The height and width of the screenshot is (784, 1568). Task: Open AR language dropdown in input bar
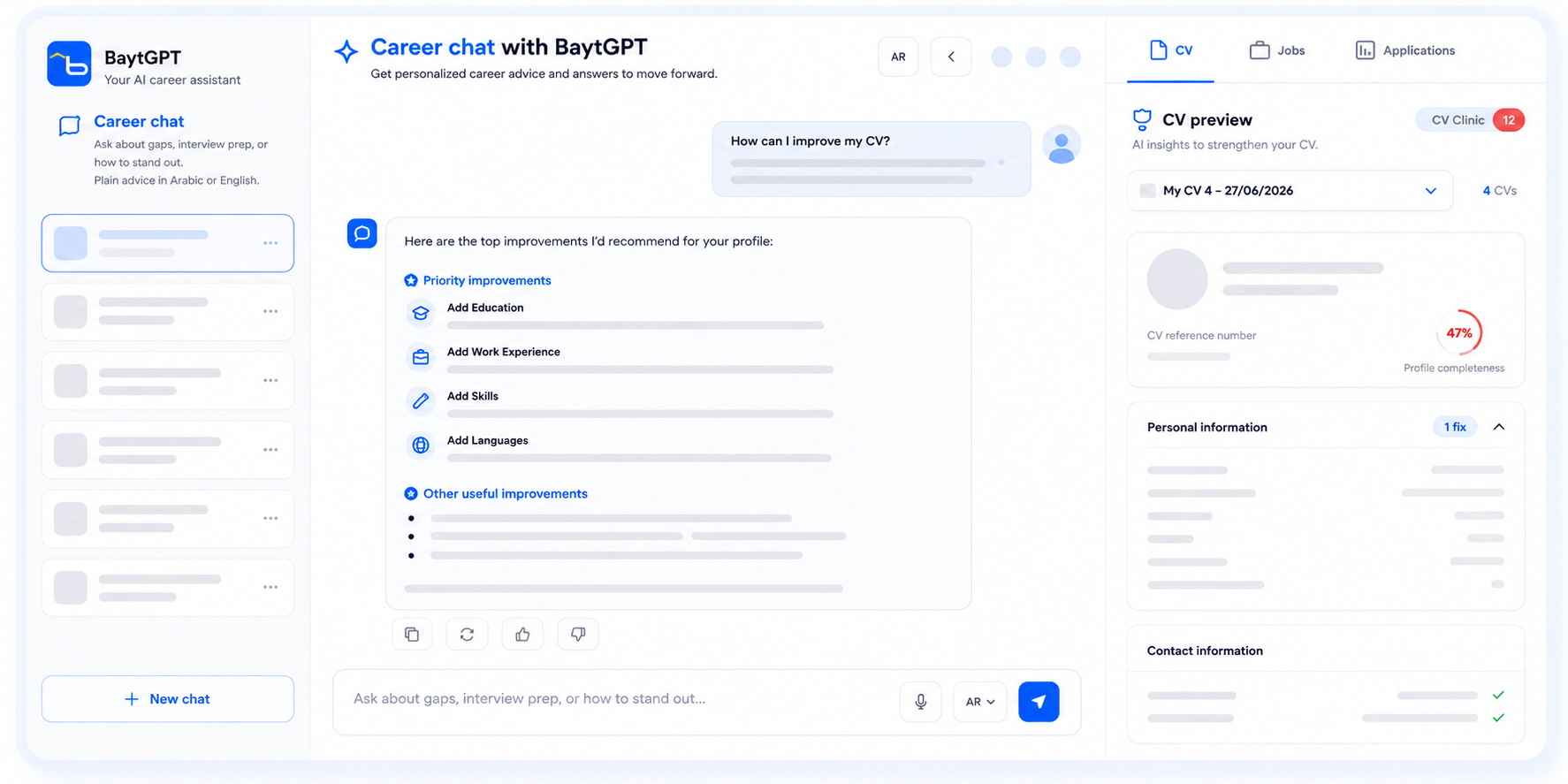[x=980, y=702]
